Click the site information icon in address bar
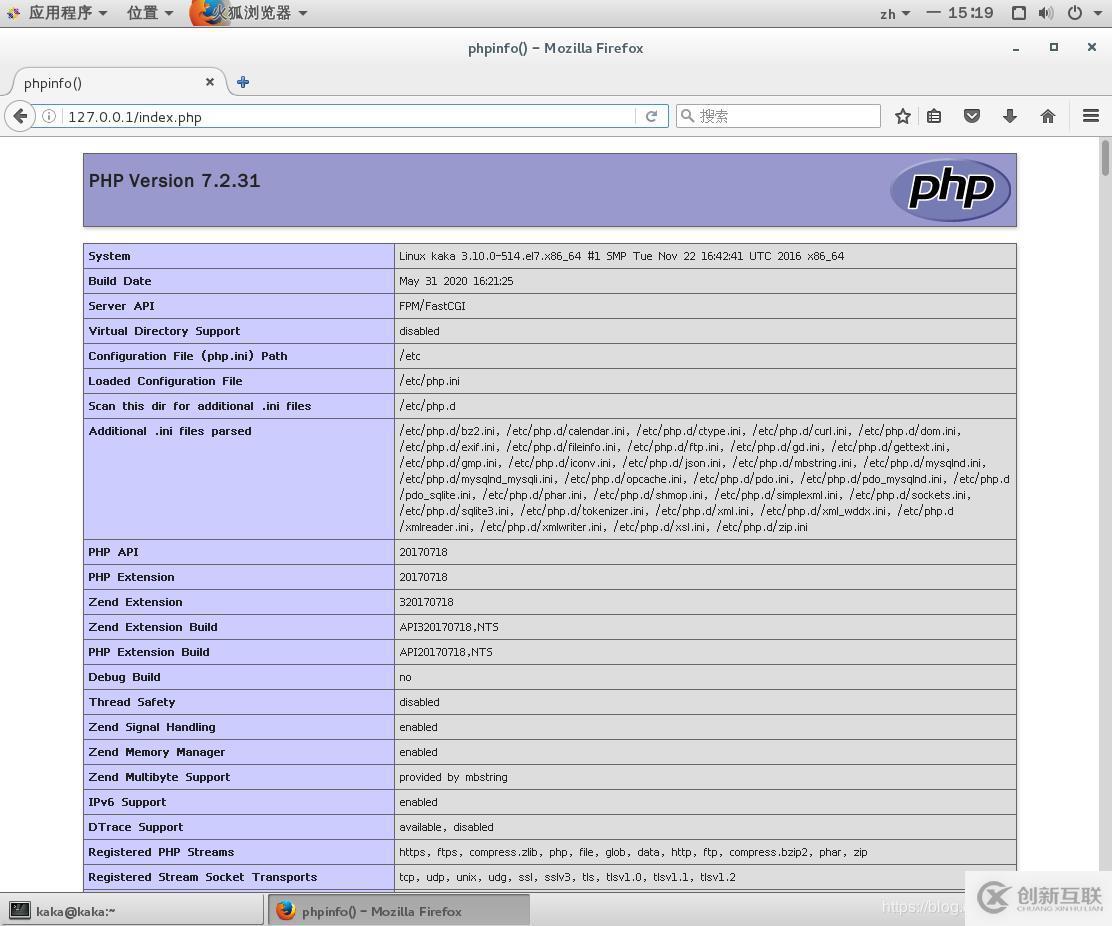The image size is (1112, 926). pos(49,116)
